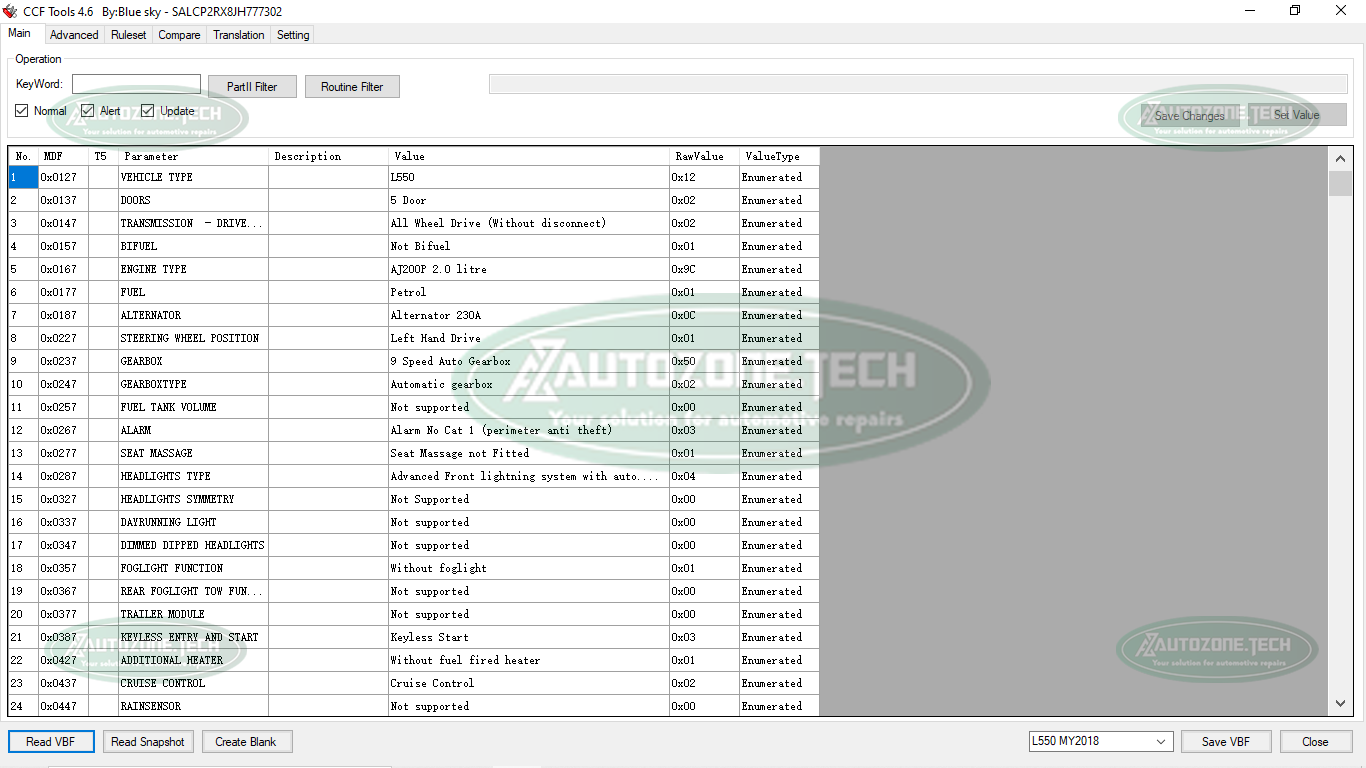Screen dimensions: 1366x768
Task: Switch to the Ruleset tab
Action: pyautogui.click(x=128, y=34)
